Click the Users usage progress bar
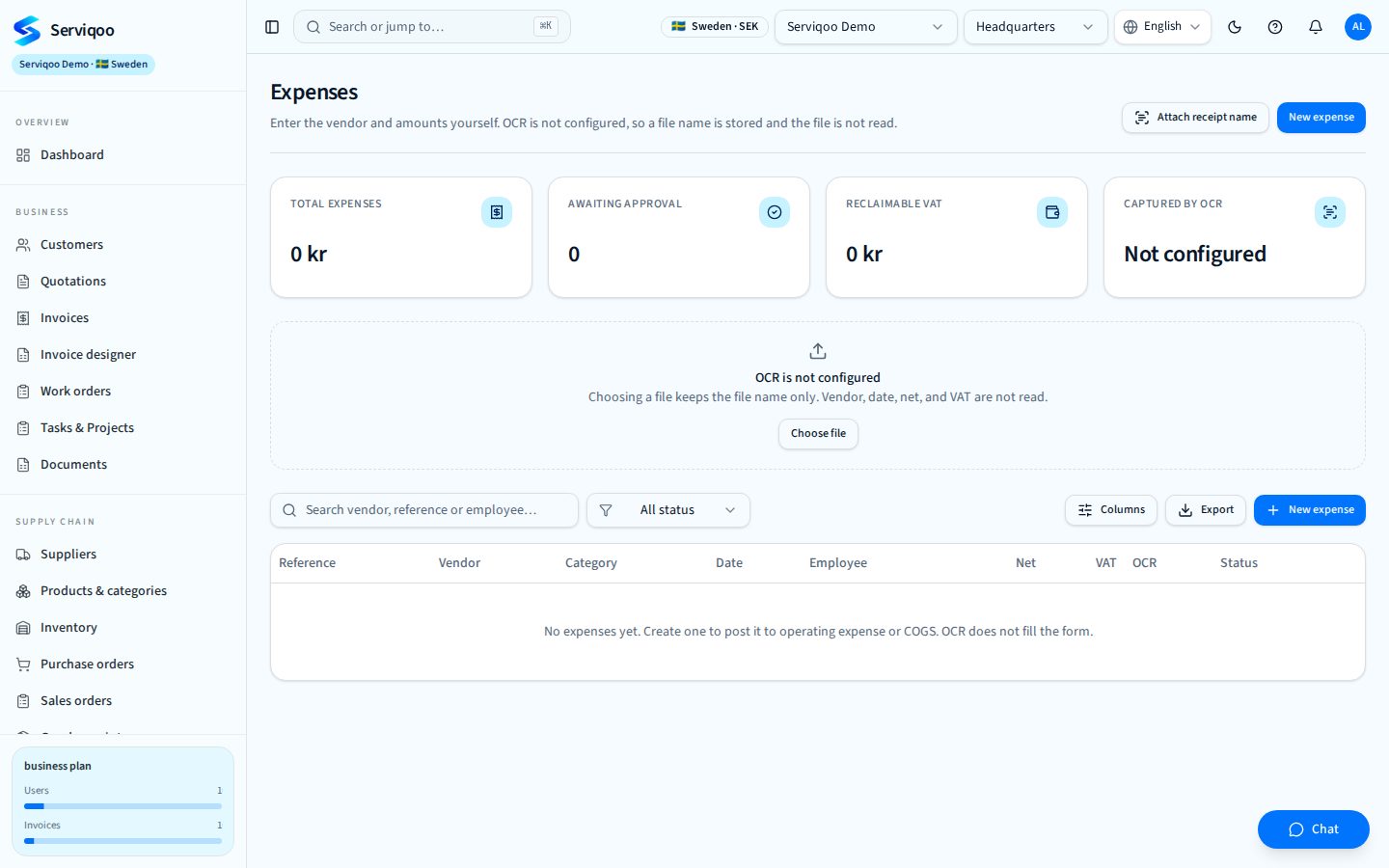The image size is (1389, 868). pos(123,806)
